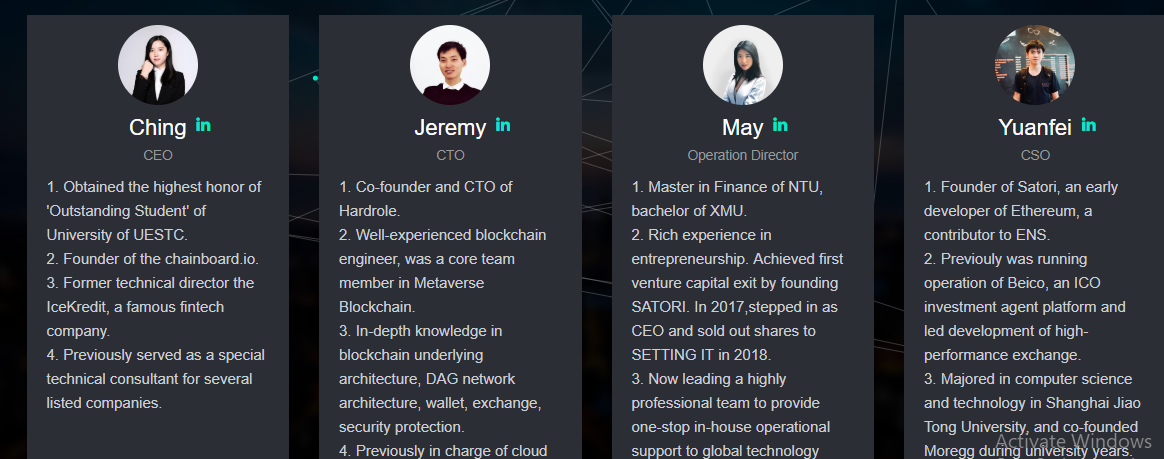Click Yuanfei's profile photo

pos(1035,65)
